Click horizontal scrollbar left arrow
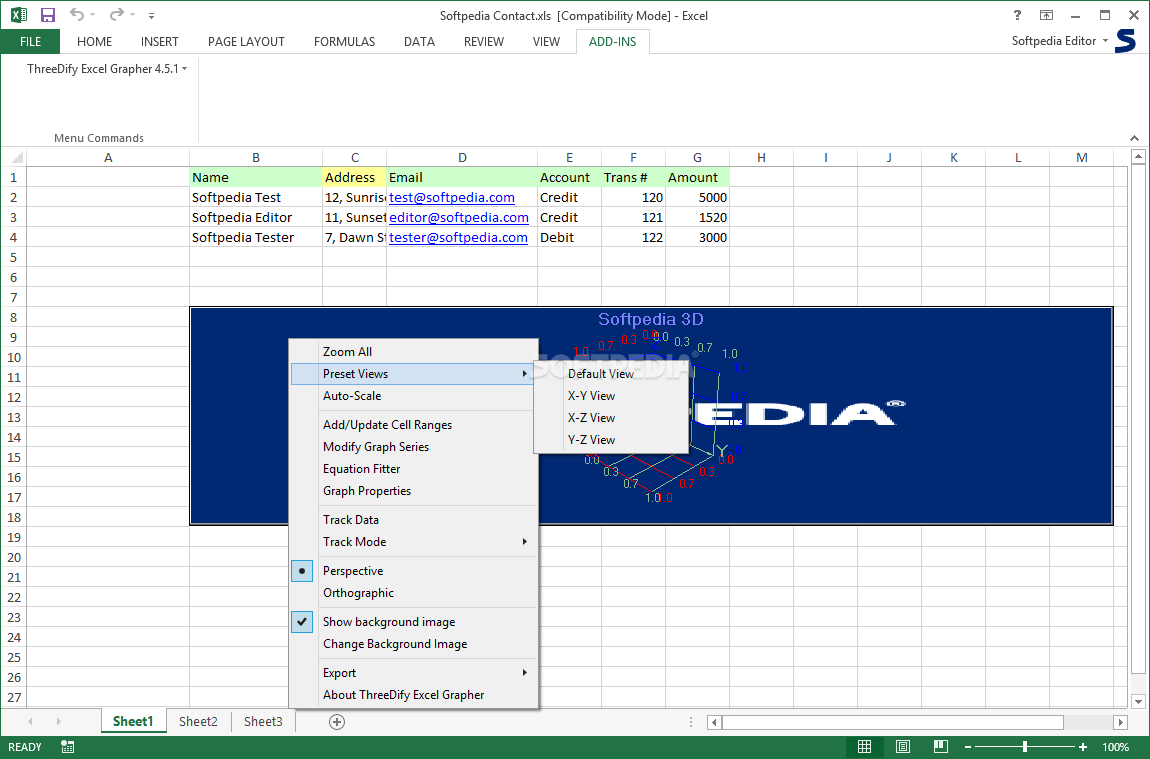 [714, 722]
